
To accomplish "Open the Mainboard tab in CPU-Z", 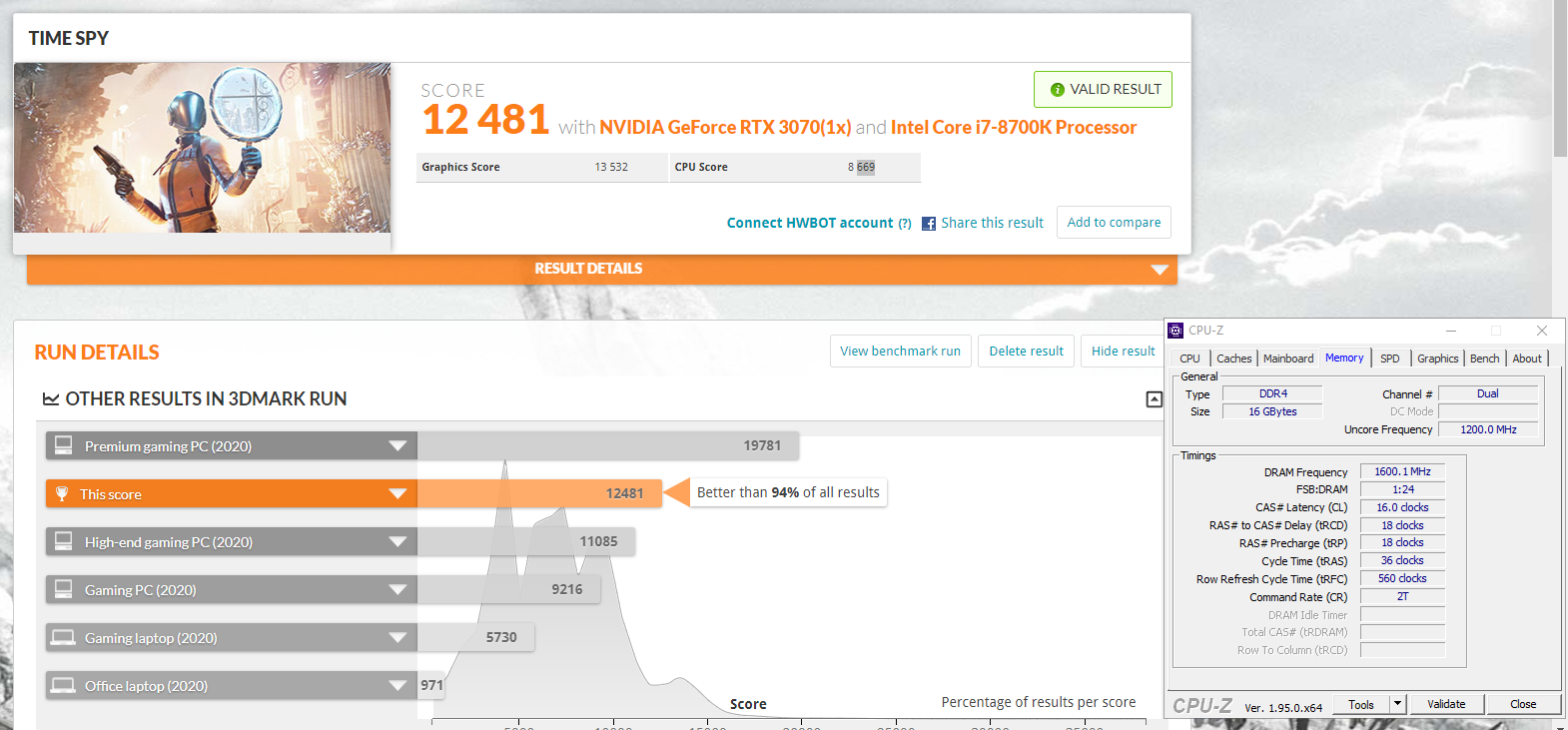I will [1288, 359].
